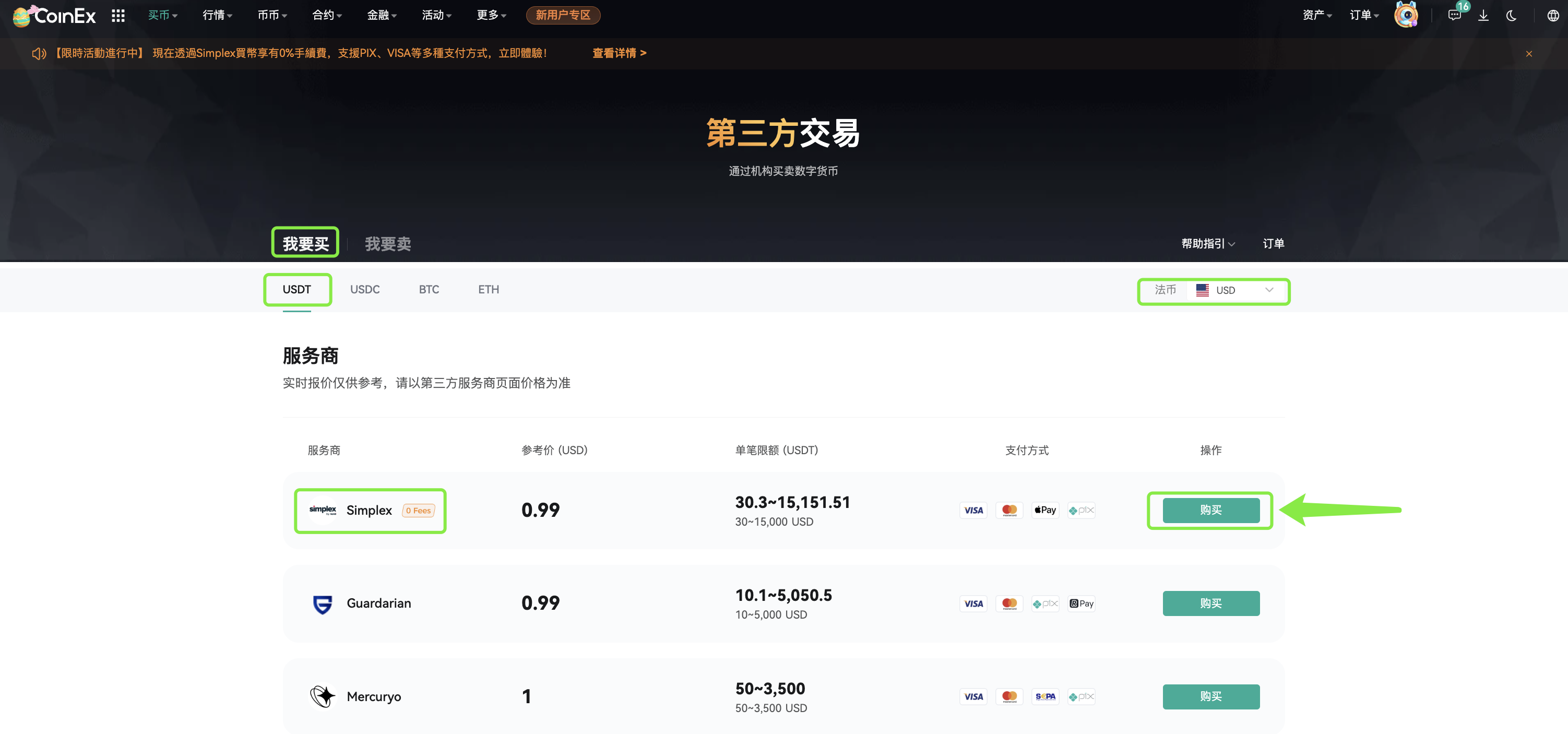1568x734 pixels.
Task: Expand the 合约 menu
Action: pyautogui.click(x=327, y=15)
